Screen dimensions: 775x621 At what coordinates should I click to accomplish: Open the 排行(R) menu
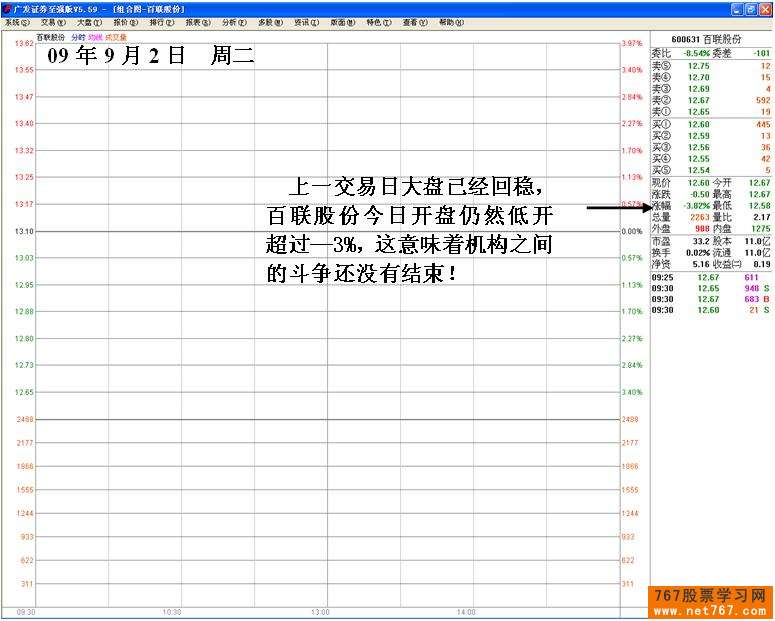tap(162, 23)
